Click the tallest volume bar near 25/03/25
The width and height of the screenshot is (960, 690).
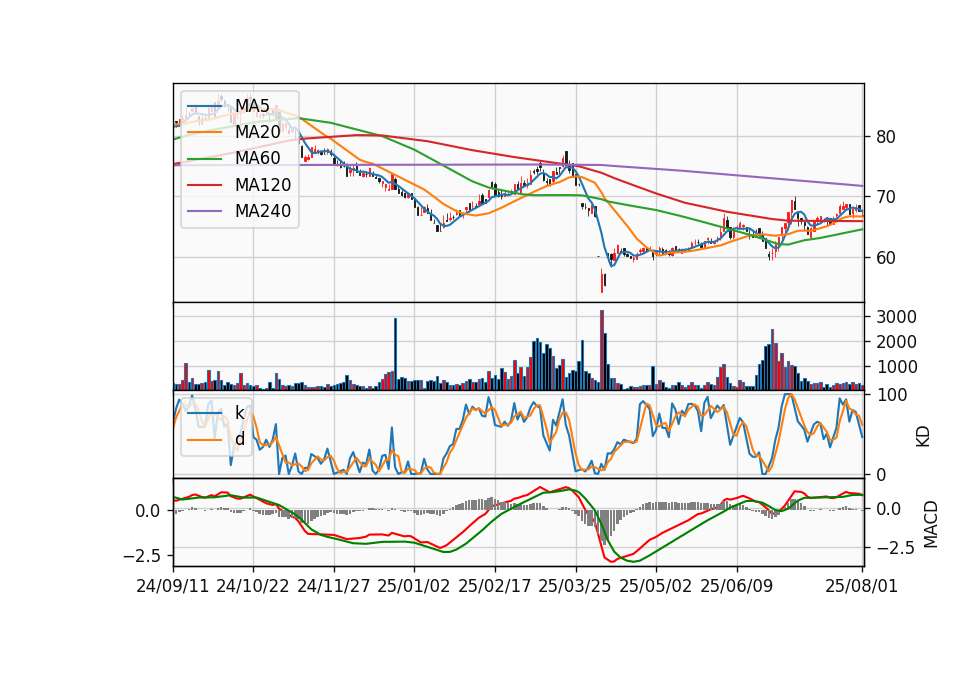click(x=602, y=350)
